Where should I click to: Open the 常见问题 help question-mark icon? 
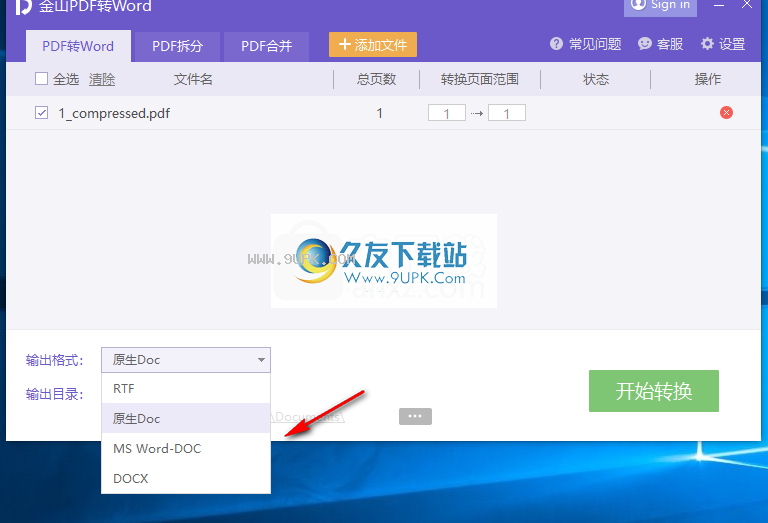(x=556, y=44)
